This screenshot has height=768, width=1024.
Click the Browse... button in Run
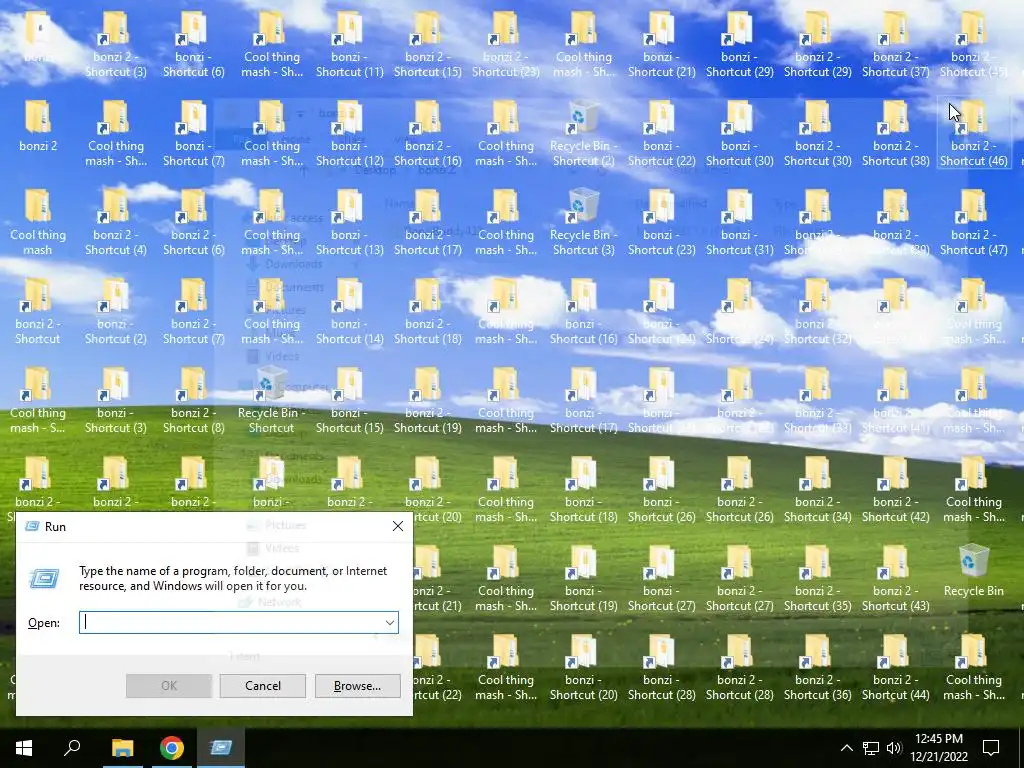[x=357, y=686]
